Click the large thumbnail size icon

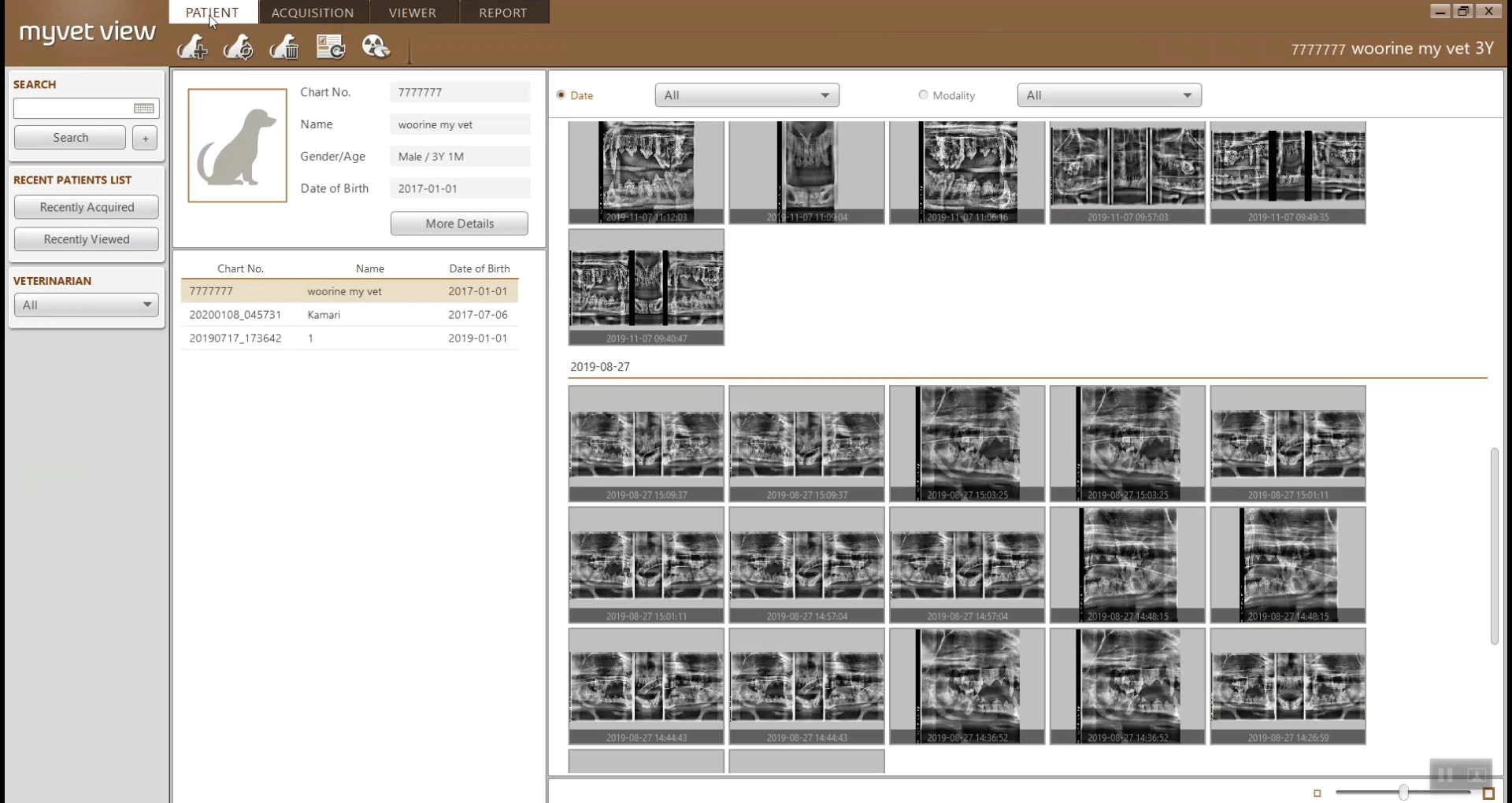tap(1488, 793)
